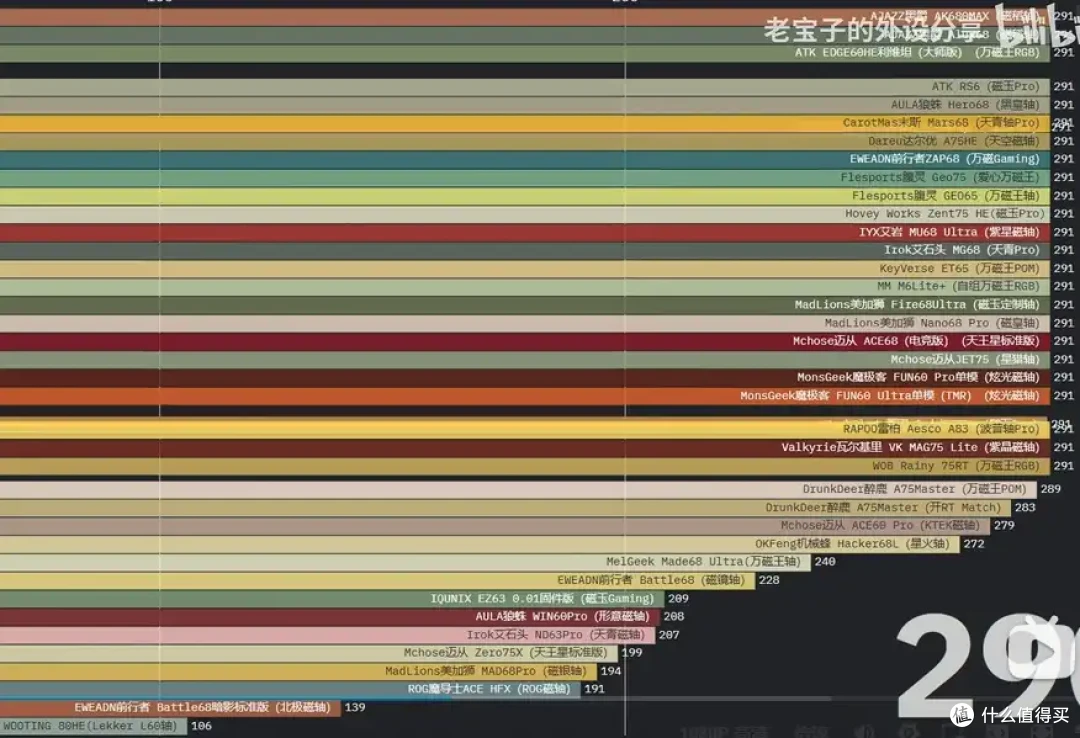Select the ATK RS6 (磁玉Pro) bar label

pyautogui.click(x=985, y=86)
